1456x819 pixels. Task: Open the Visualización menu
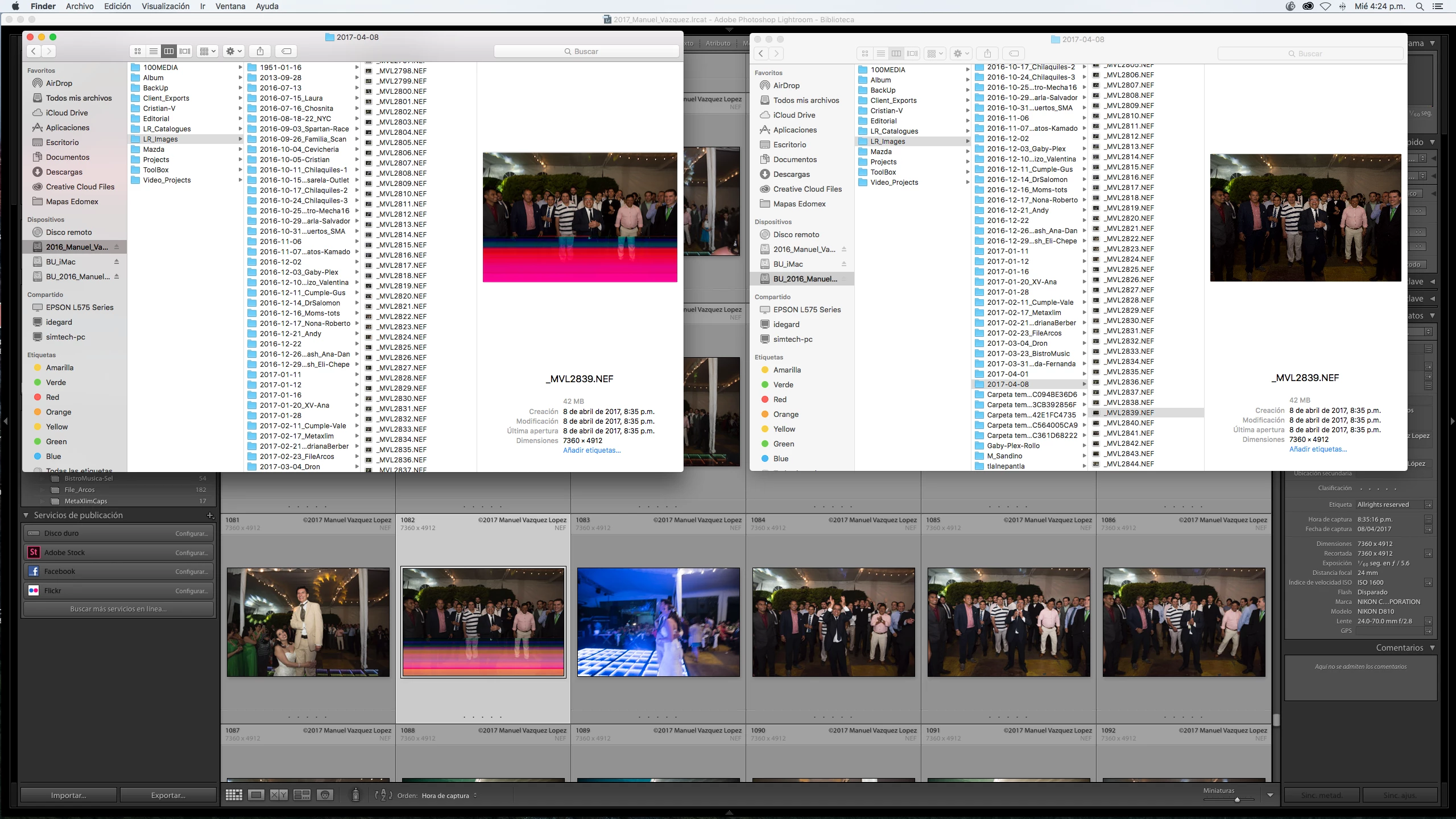pyautogui.click(x=166, y=6)
